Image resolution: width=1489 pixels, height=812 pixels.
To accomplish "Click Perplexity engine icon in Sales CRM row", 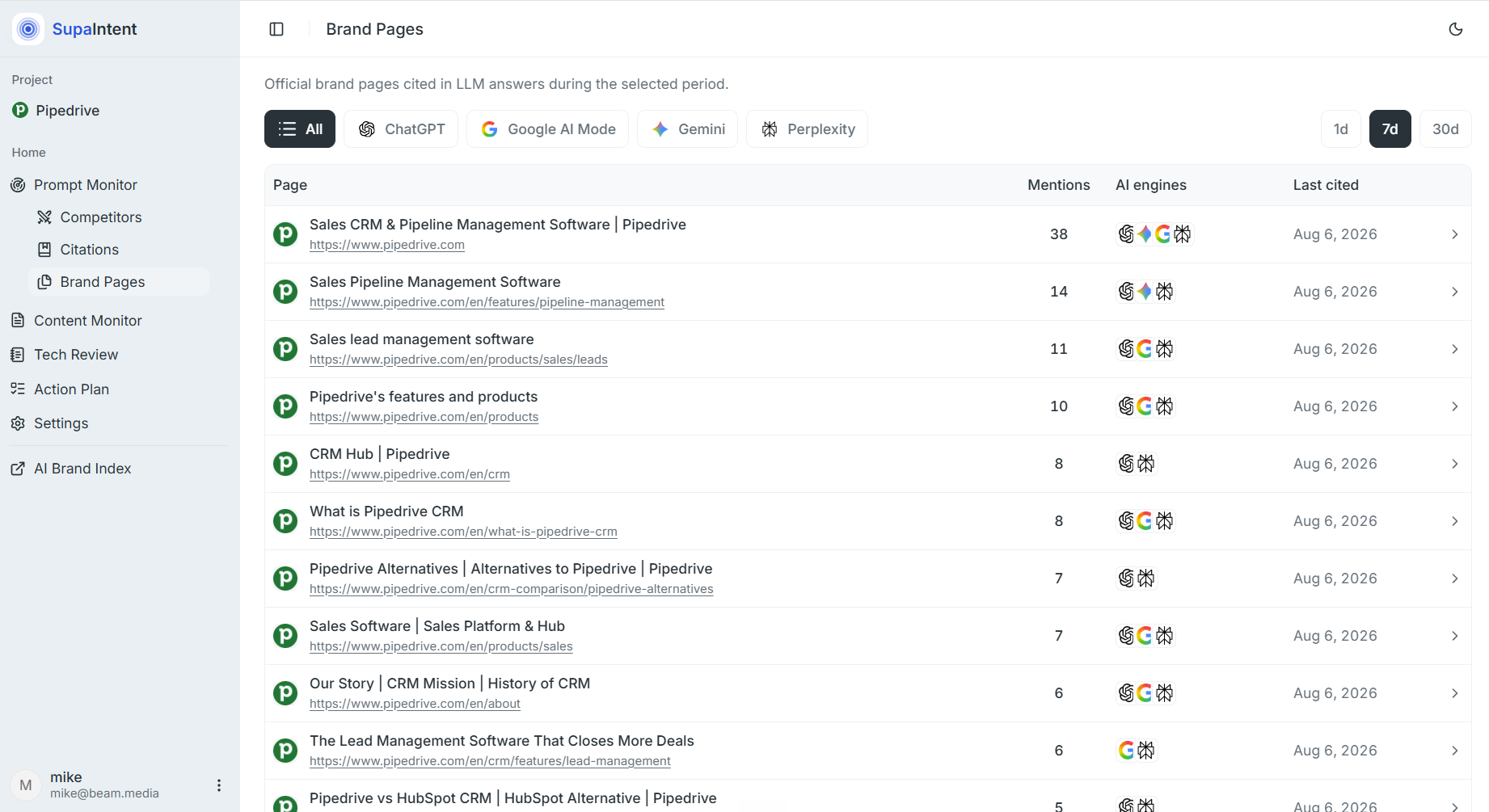I will click(x=1183, y=234).
